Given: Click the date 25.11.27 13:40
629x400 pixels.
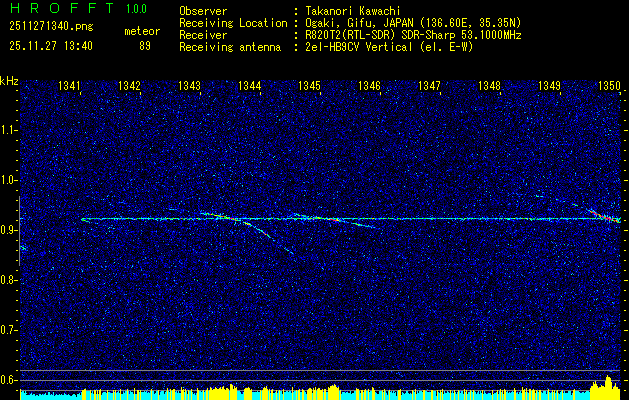Looking at the screenshot, I should [51, 46].
